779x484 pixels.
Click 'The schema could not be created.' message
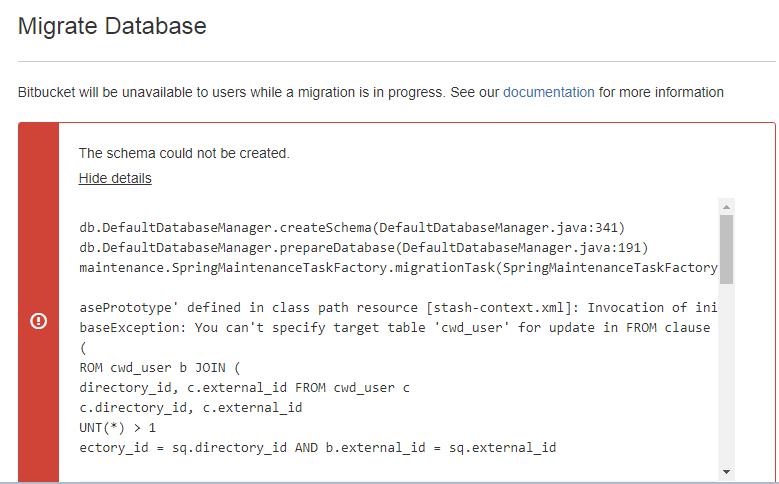[x=184, y=153]
